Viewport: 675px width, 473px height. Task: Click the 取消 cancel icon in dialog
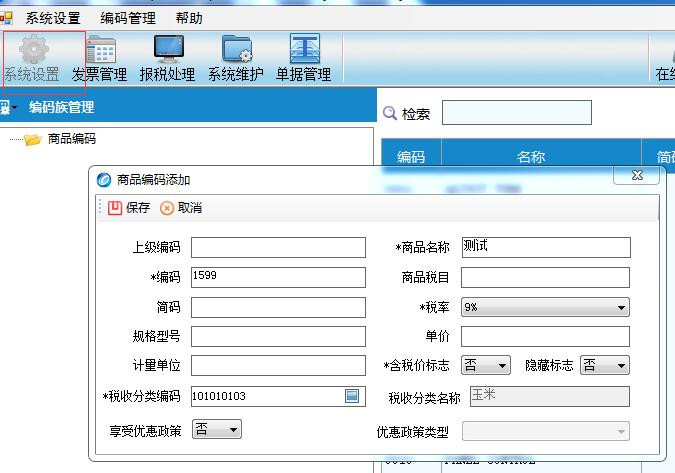pos(167,208)
